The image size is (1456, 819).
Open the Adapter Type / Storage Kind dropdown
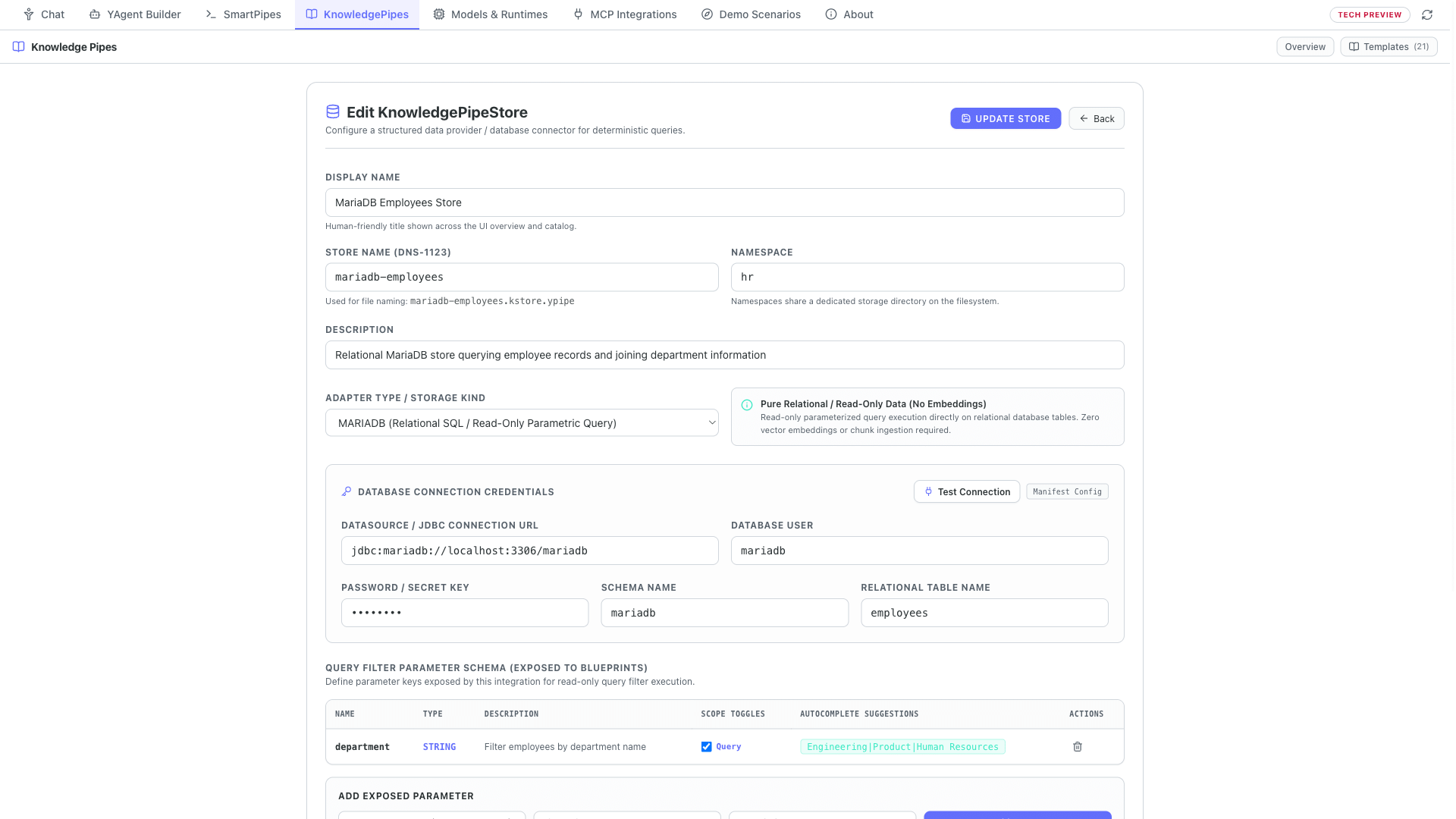click(522, 423)
